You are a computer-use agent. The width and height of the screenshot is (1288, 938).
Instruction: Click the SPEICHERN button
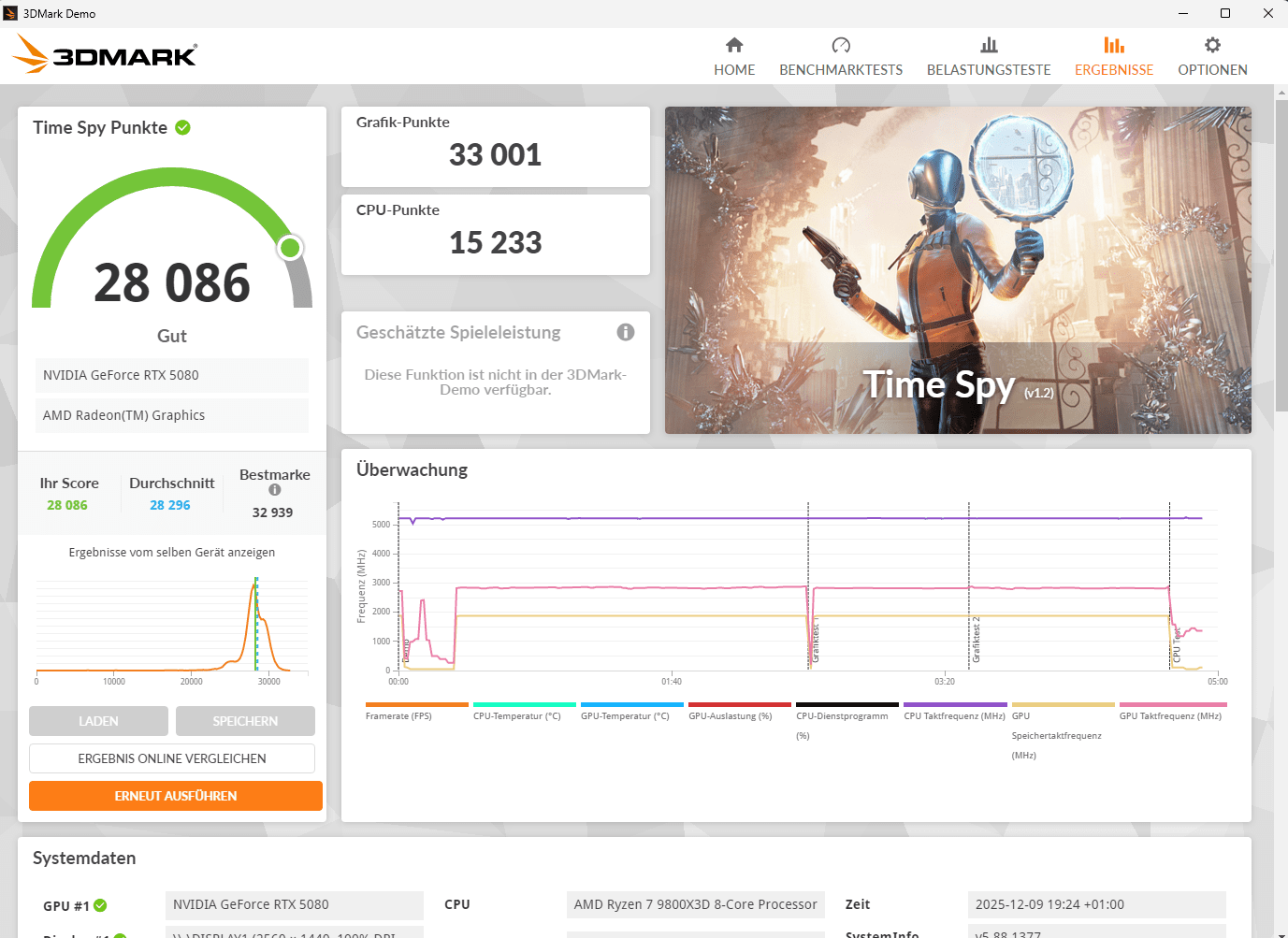[x=245, y=721]
